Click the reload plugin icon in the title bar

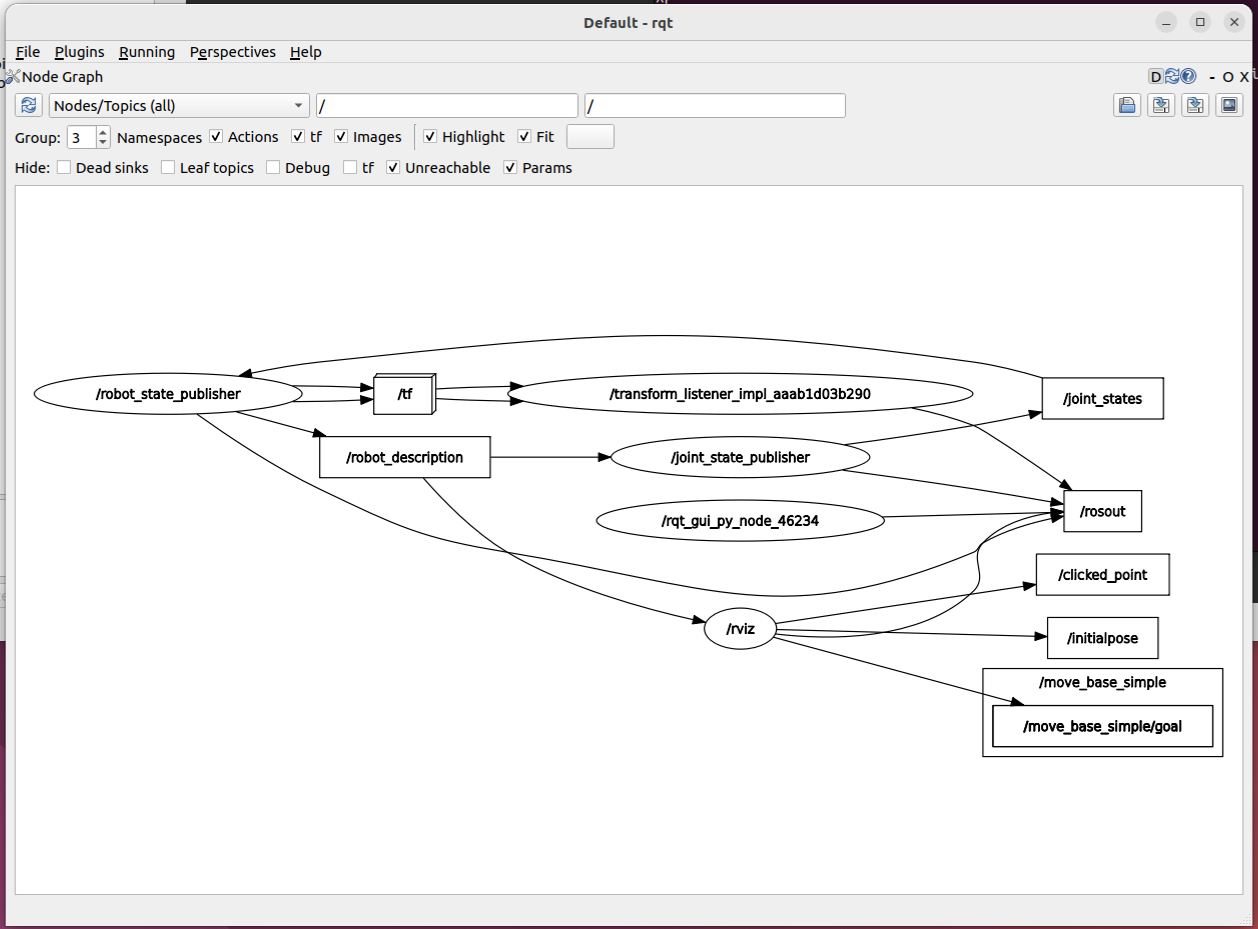point(1172,77)
